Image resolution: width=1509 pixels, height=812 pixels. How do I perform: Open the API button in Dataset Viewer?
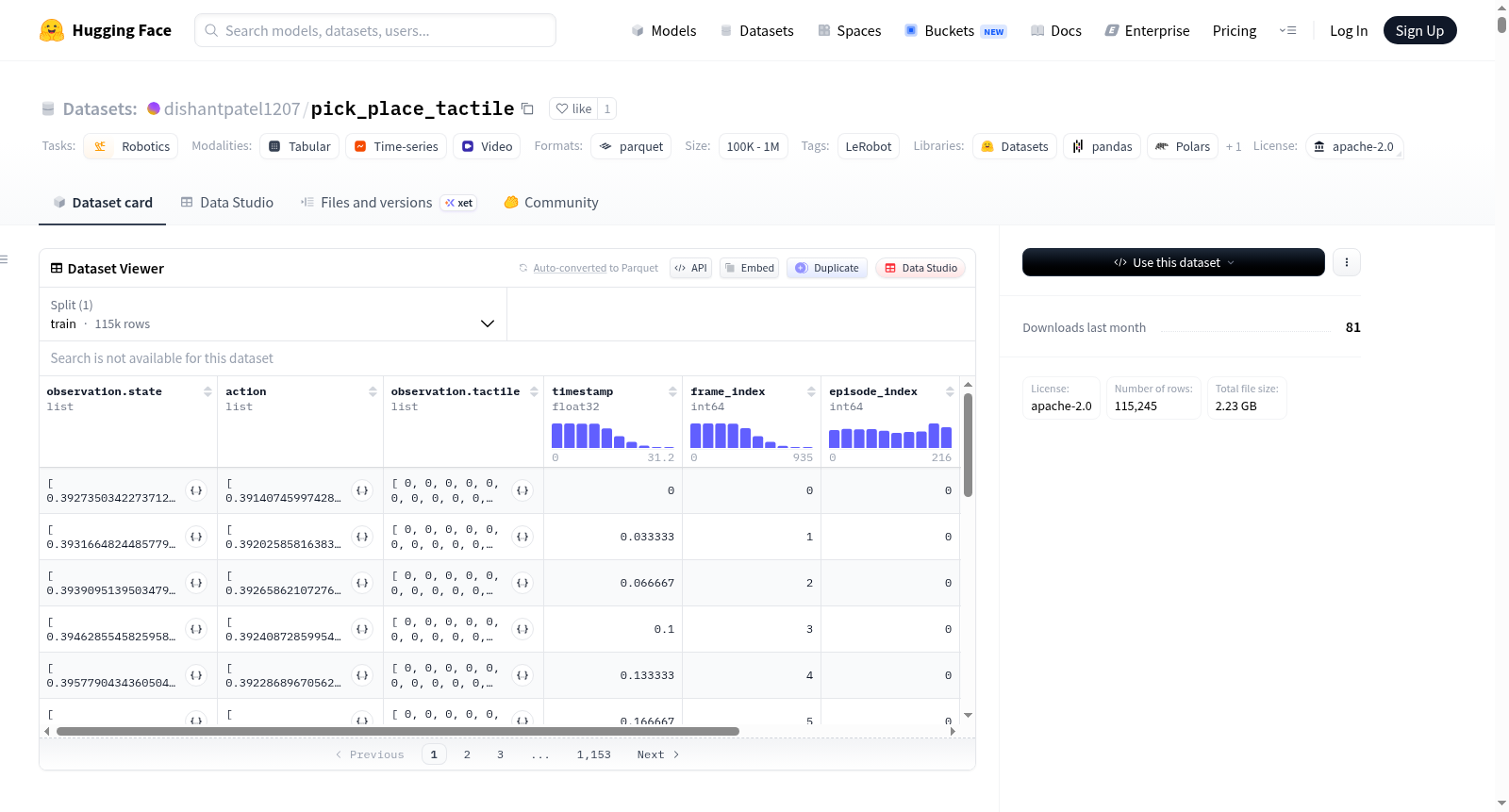[690, 268]
